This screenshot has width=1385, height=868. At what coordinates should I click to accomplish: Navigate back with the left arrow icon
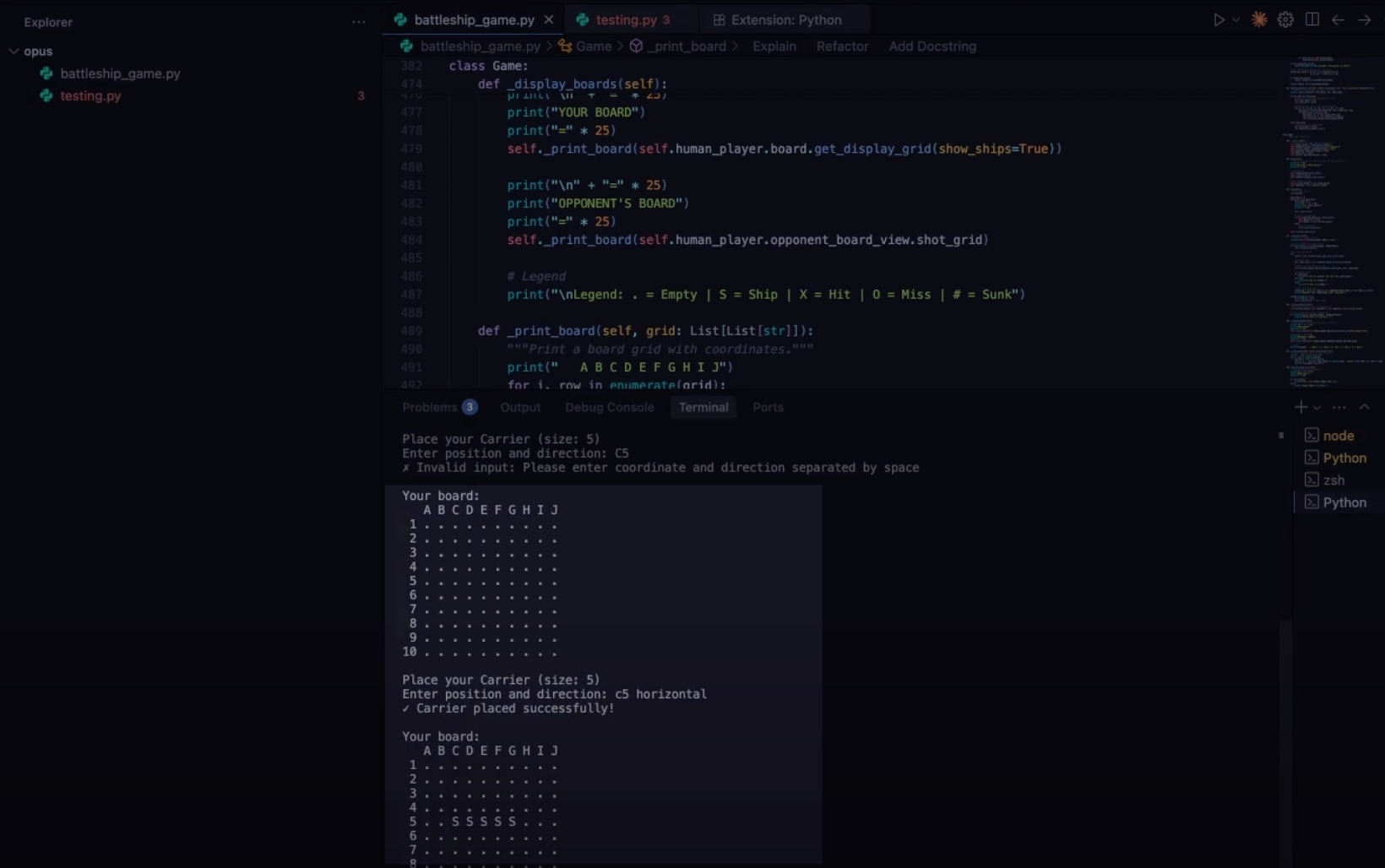pyautogui.click(x=1338, y=19)
